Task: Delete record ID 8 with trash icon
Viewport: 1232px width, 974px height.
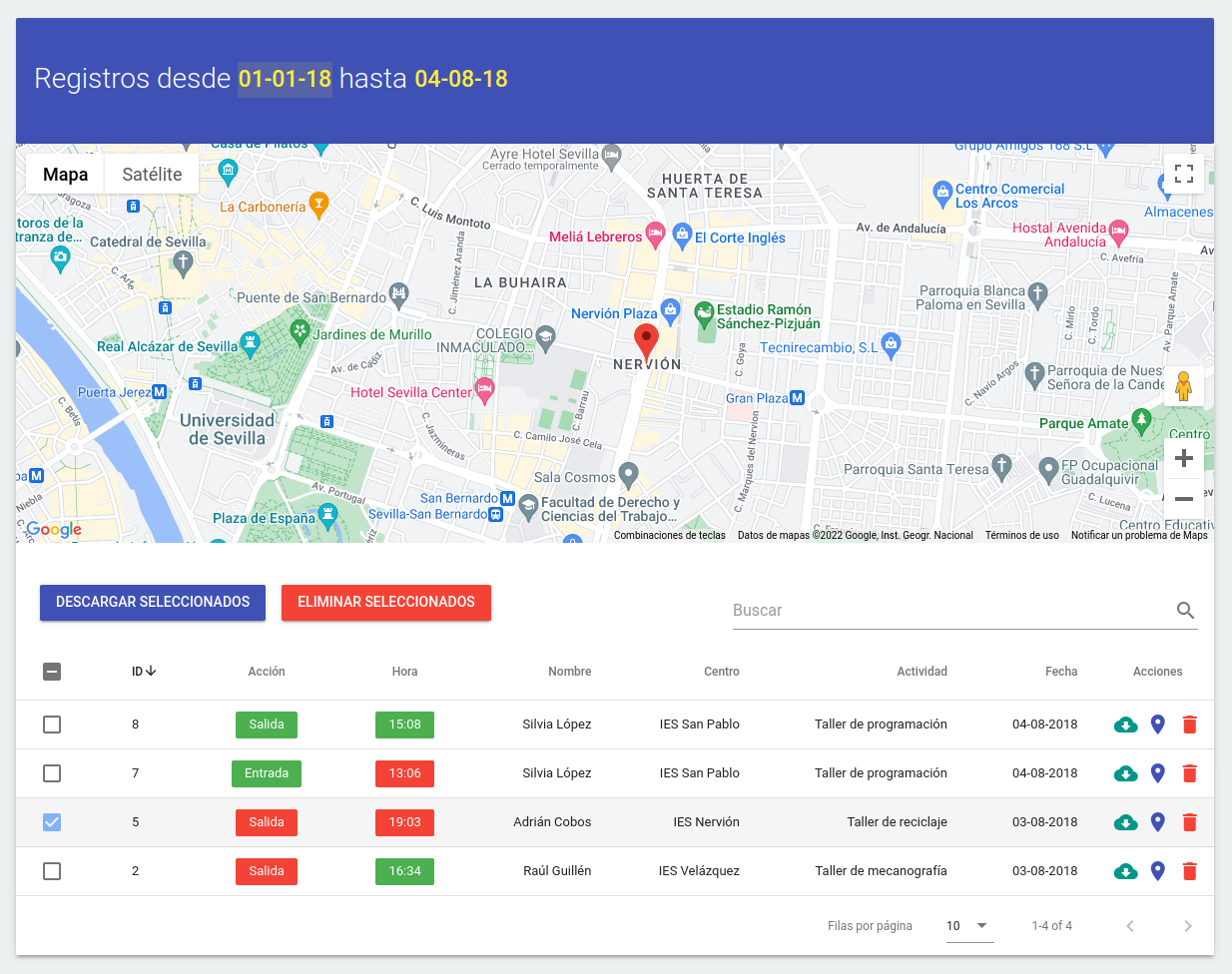Action: click(1189, 725)
